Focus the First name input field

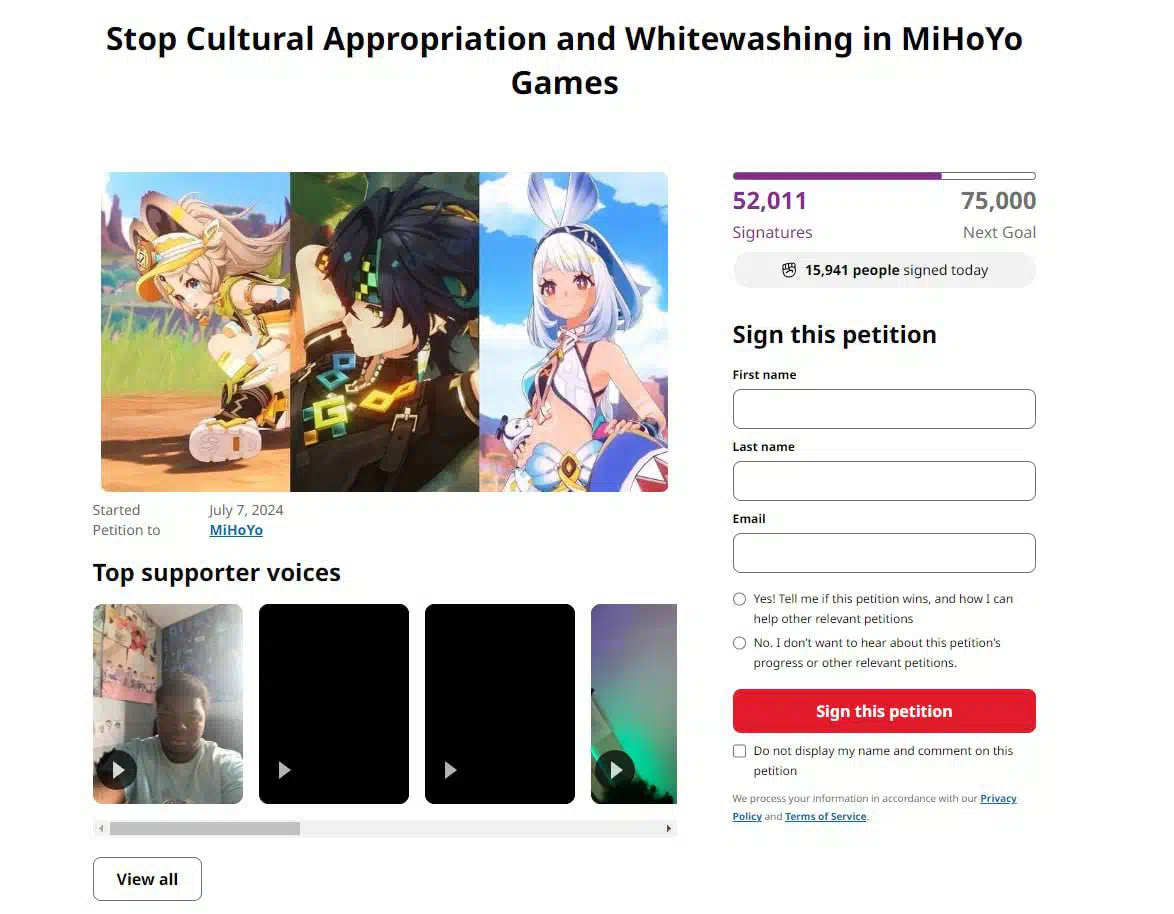pyautogui.click(x=884, y=409)
